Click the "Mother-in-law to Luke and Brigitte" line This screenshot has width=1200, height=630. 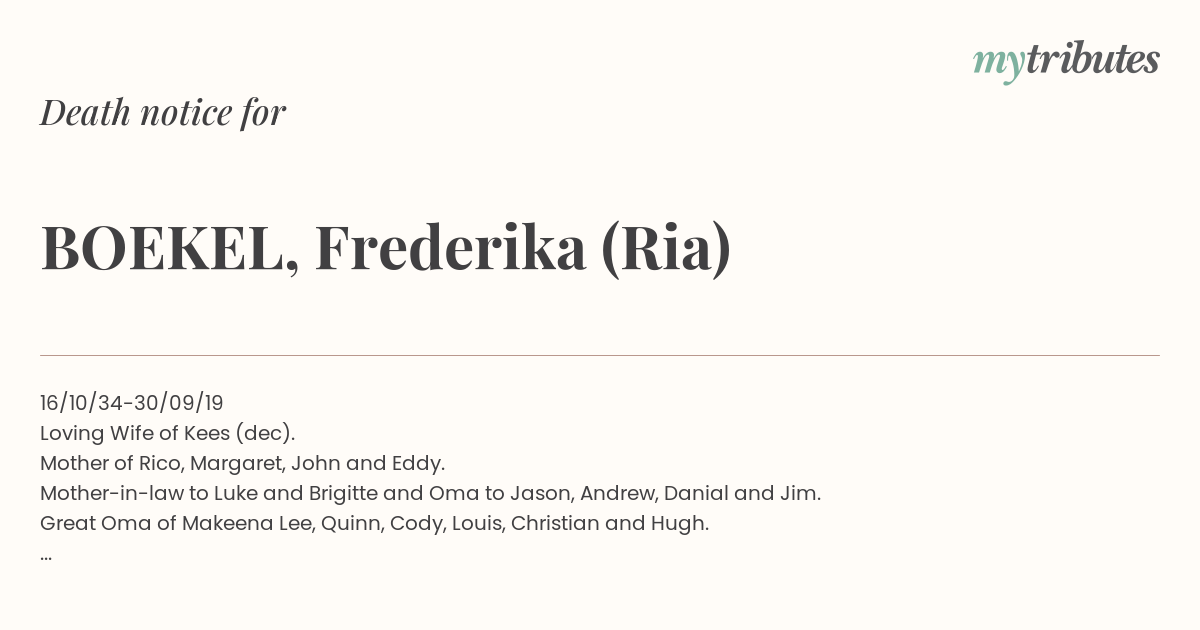coord(430,493)
